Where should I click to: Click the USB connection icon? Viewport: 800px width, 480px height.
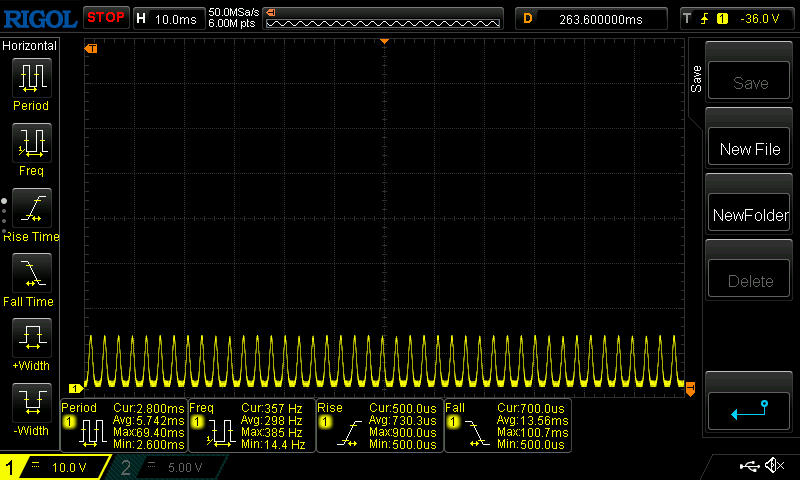pyautogui.click(x=748, y=466)
